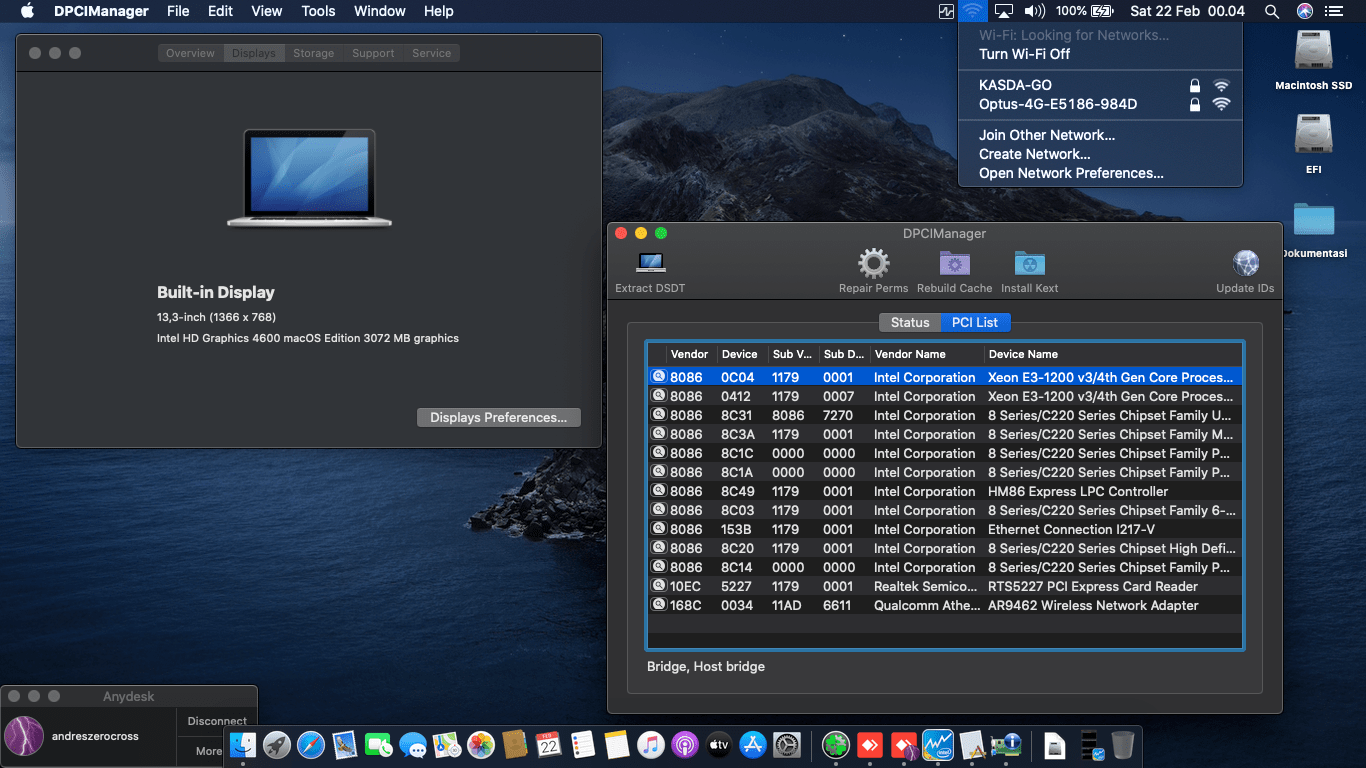
Task: Open Calendar icon in the Dock
Action: pos(549,745)
